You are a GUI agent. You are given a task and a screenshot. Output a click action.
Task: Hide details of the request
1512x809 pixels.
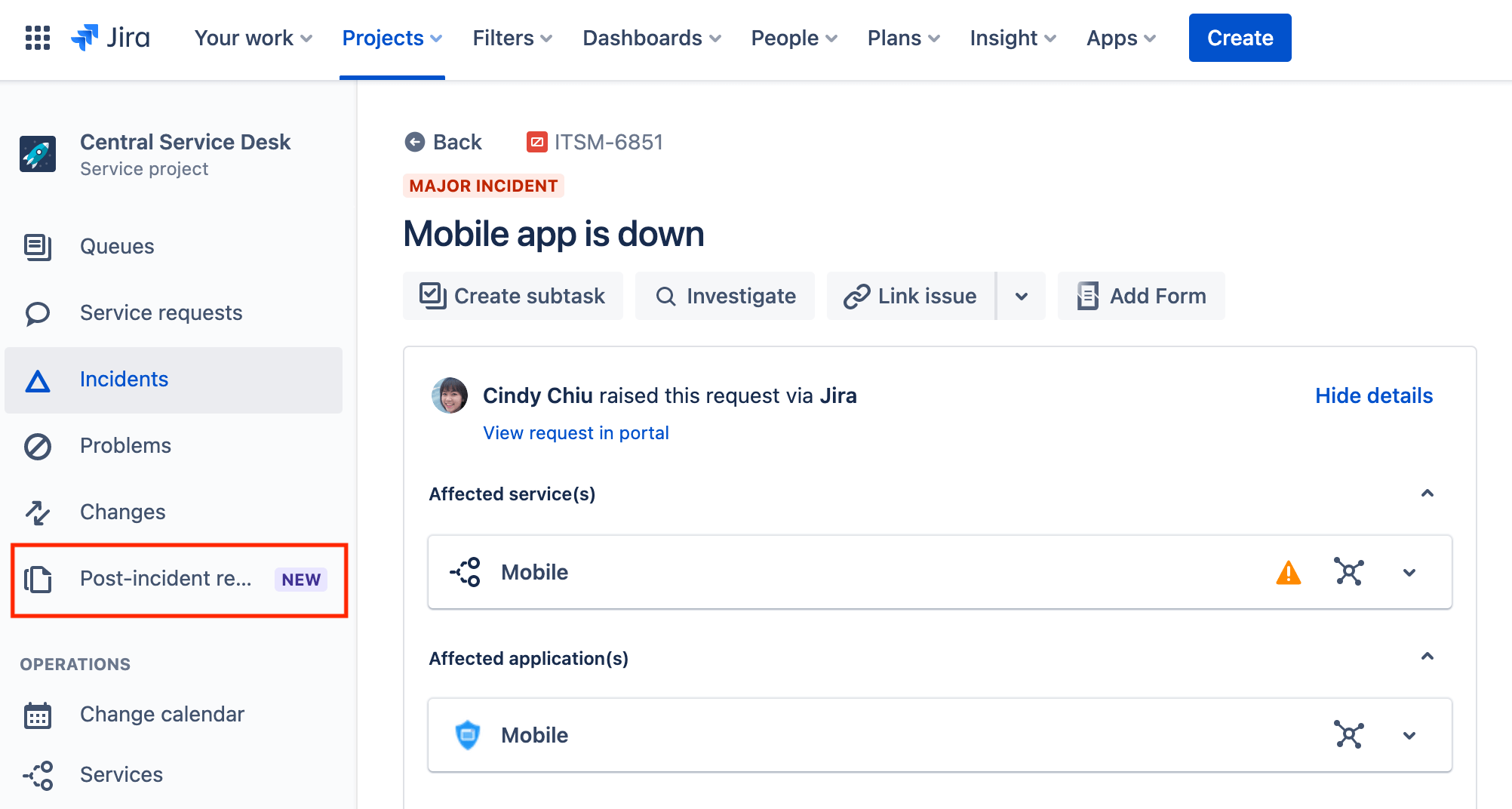1373,395
